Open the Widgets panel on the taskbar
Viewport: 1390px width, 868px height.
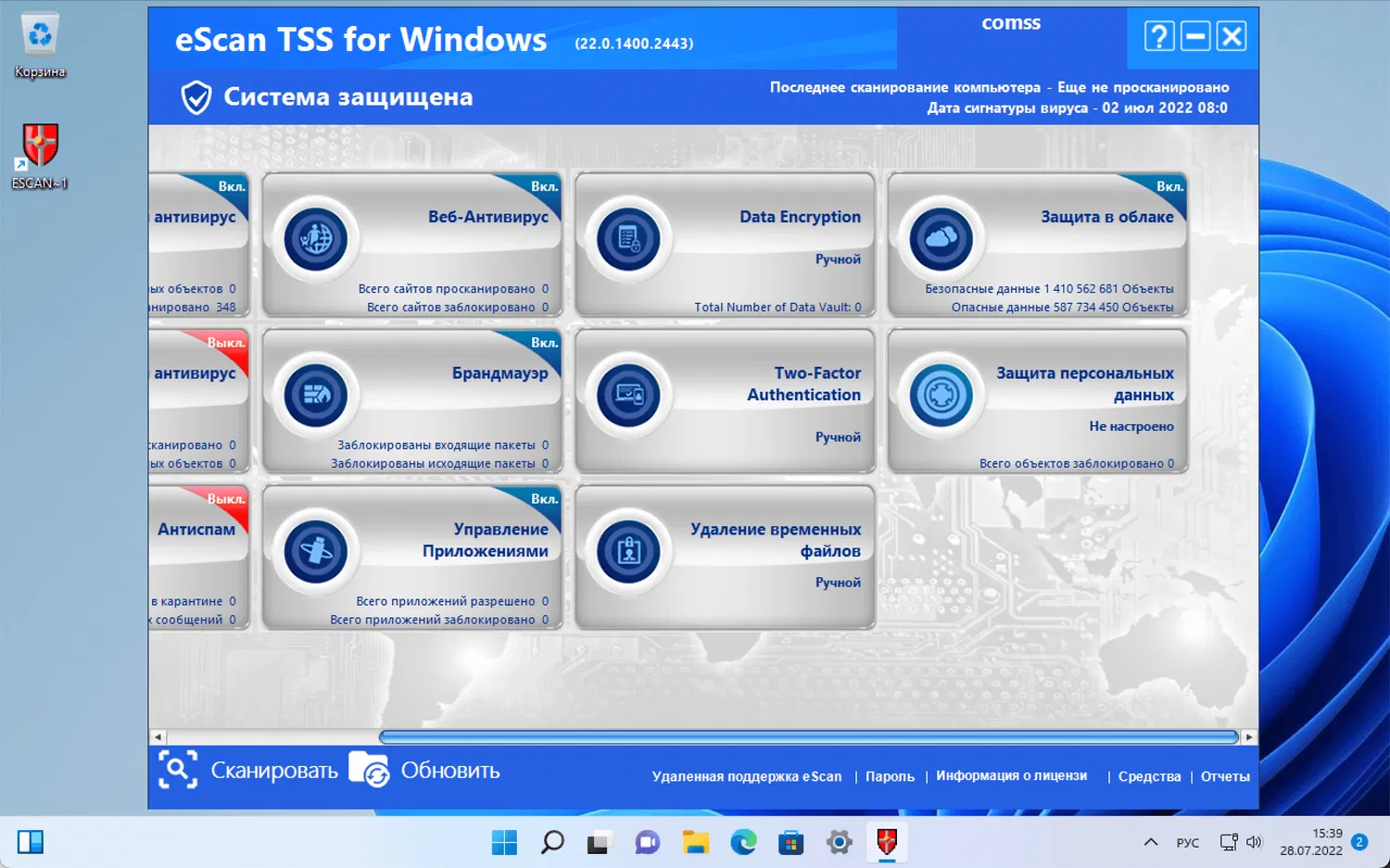[x=31, y=842]
